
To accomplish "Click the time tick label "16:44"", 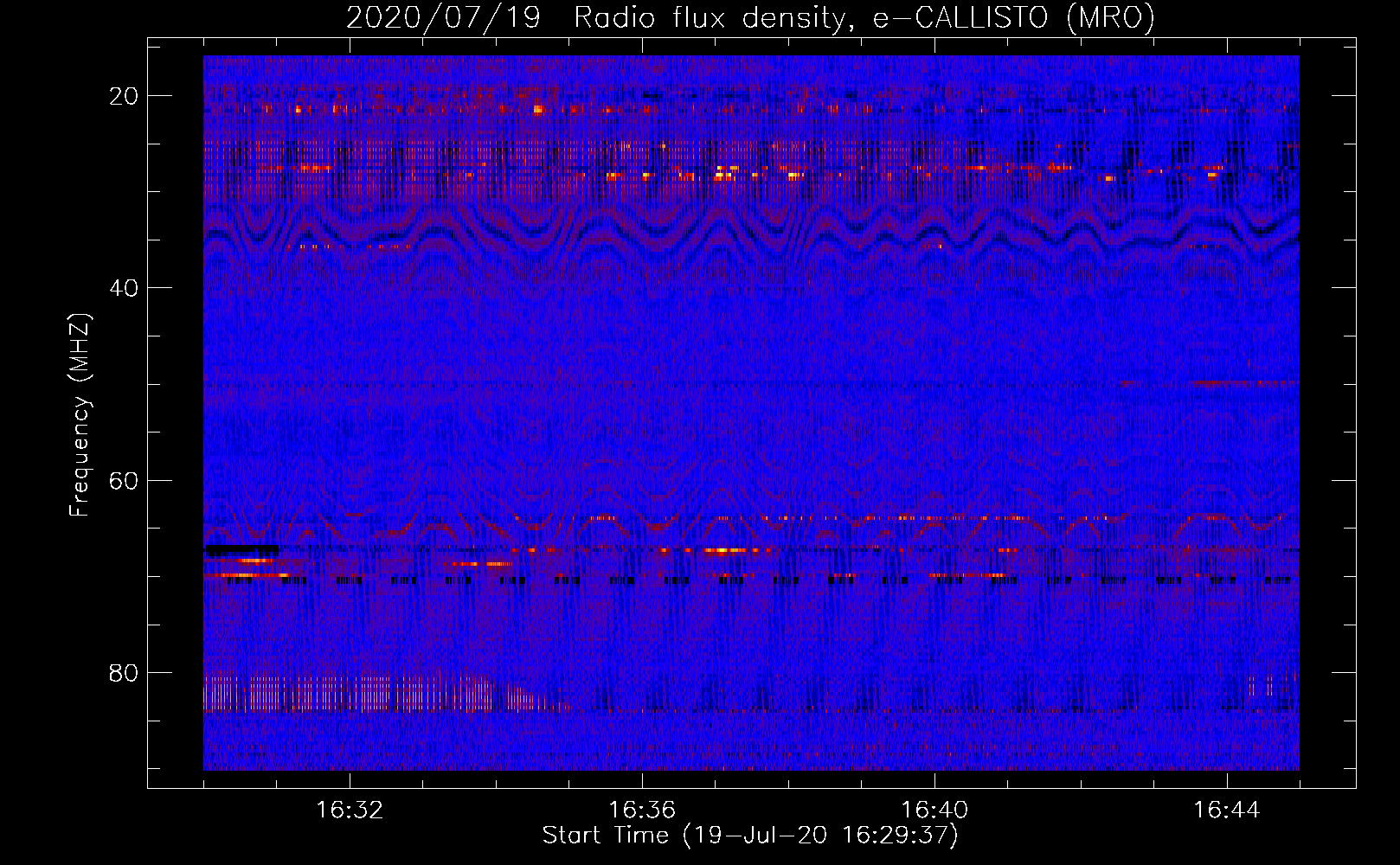I will pyautogui.click(x=1227, y=811).
